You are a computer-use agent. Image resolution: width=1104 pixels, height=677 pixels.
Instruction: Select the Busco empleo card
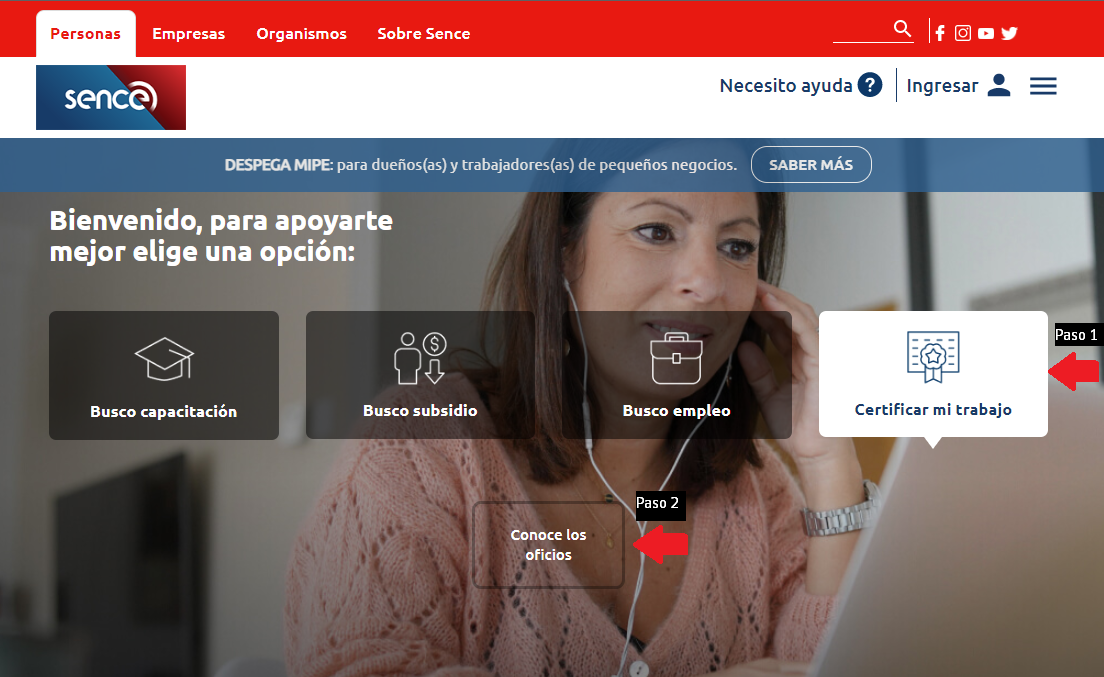click(677, 375)
